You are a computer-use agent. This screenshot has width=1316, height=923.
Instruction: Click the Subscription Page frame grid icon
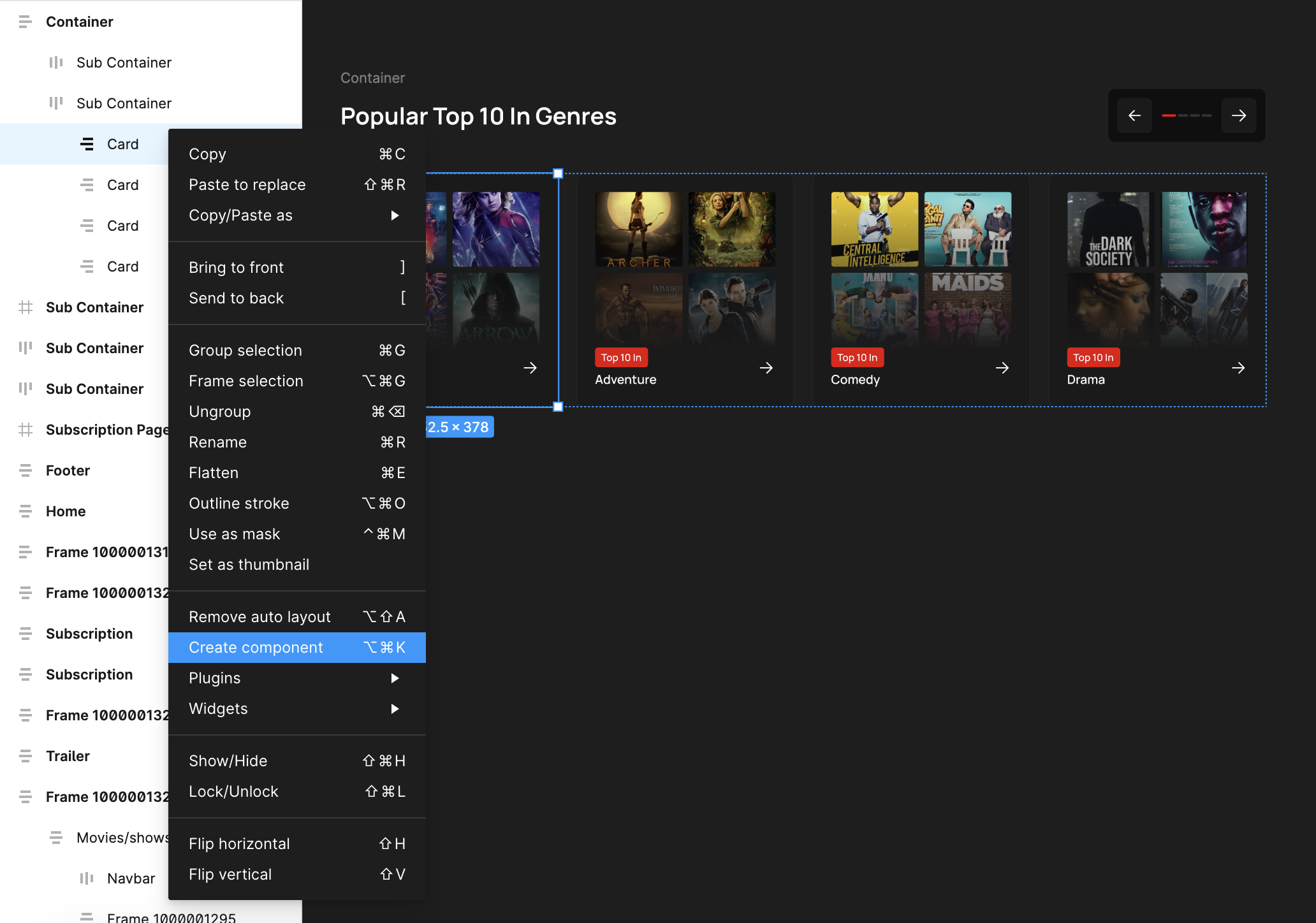[25, 430]
